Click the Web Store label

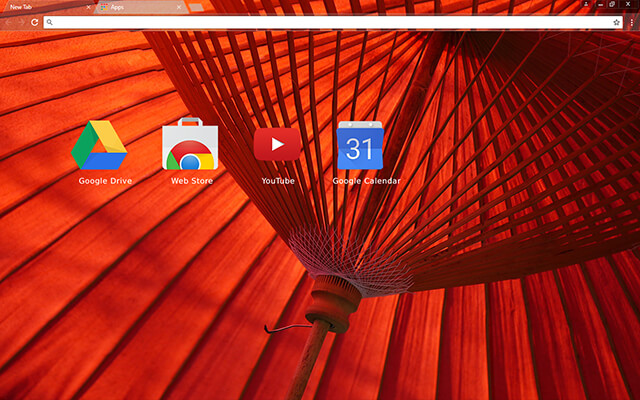point(192,181)
